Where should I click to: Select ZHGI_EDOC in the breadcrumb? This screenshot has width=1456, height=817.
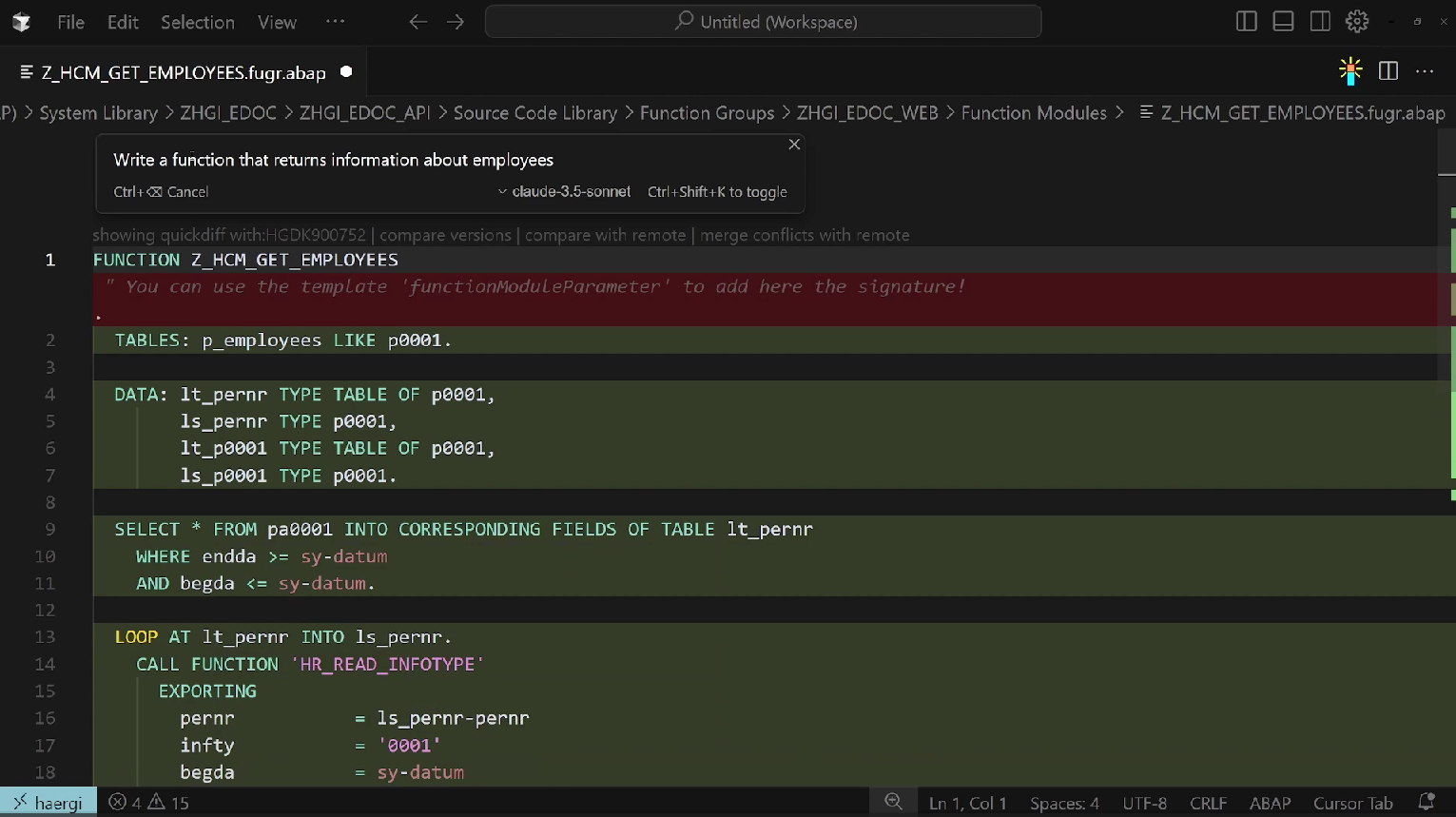coord(228,113)
